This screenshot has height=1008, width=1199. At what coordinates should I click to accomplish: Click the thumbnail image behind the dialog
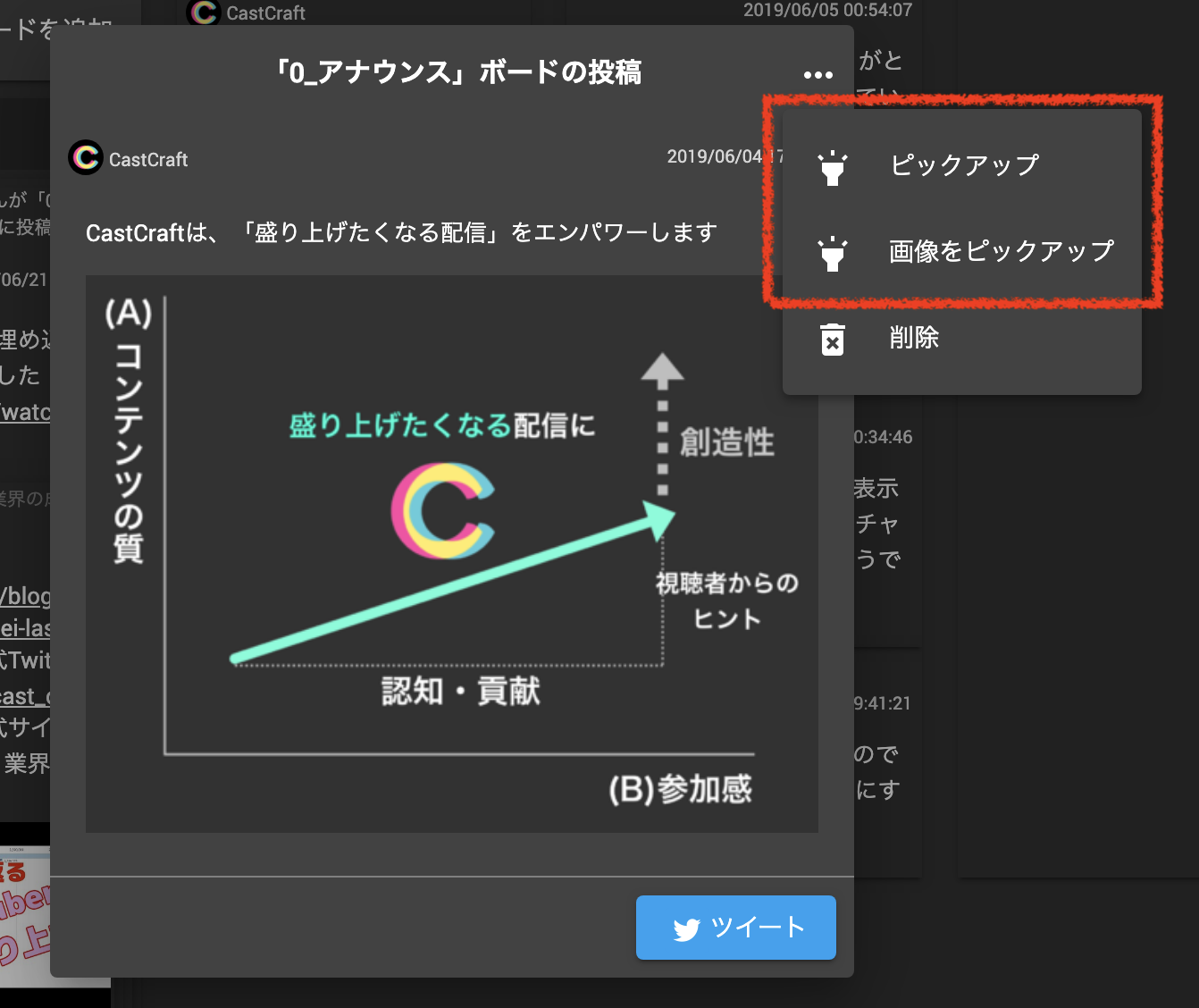[25, 916]
